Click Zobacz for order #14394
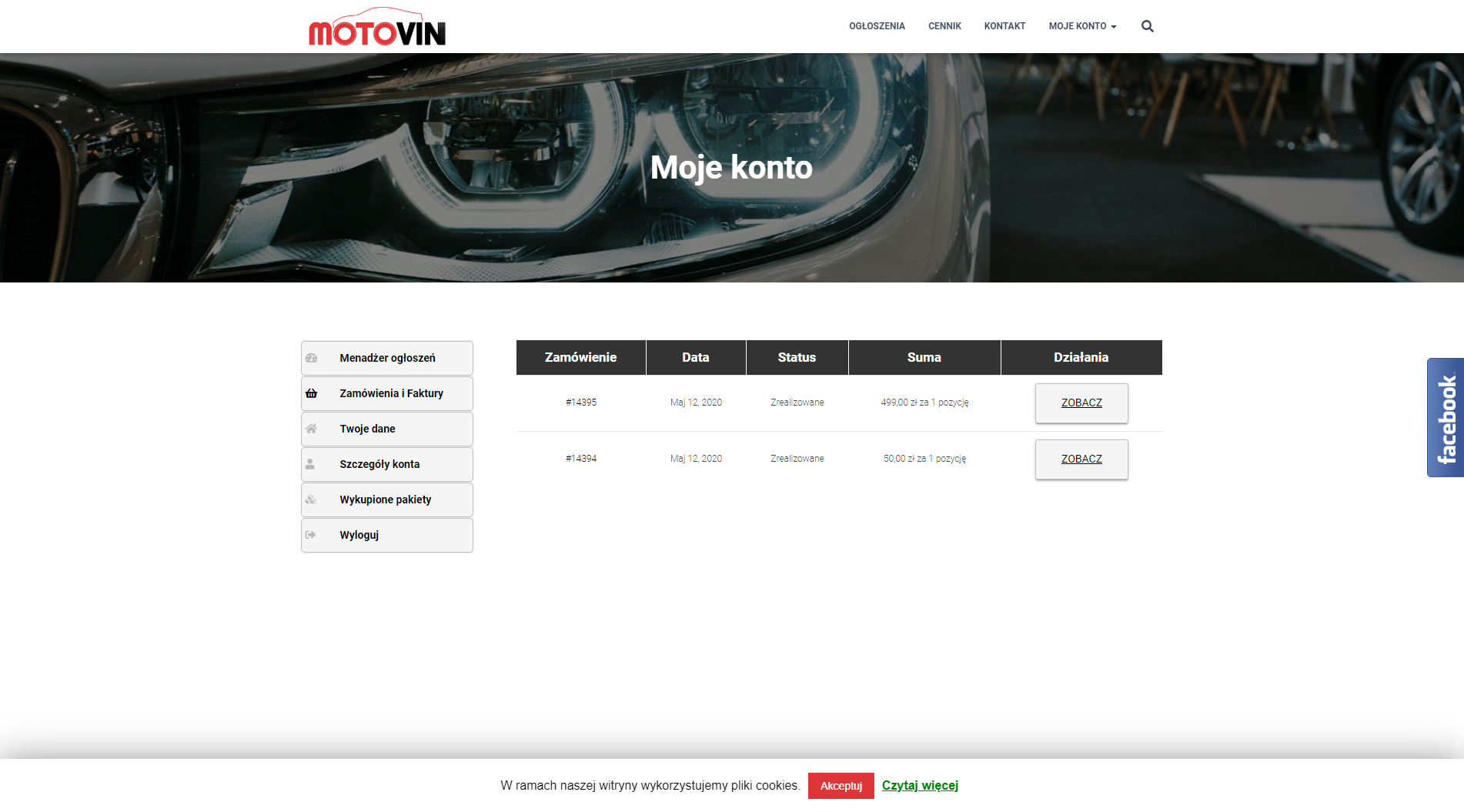 click(x=1081, y=459)
